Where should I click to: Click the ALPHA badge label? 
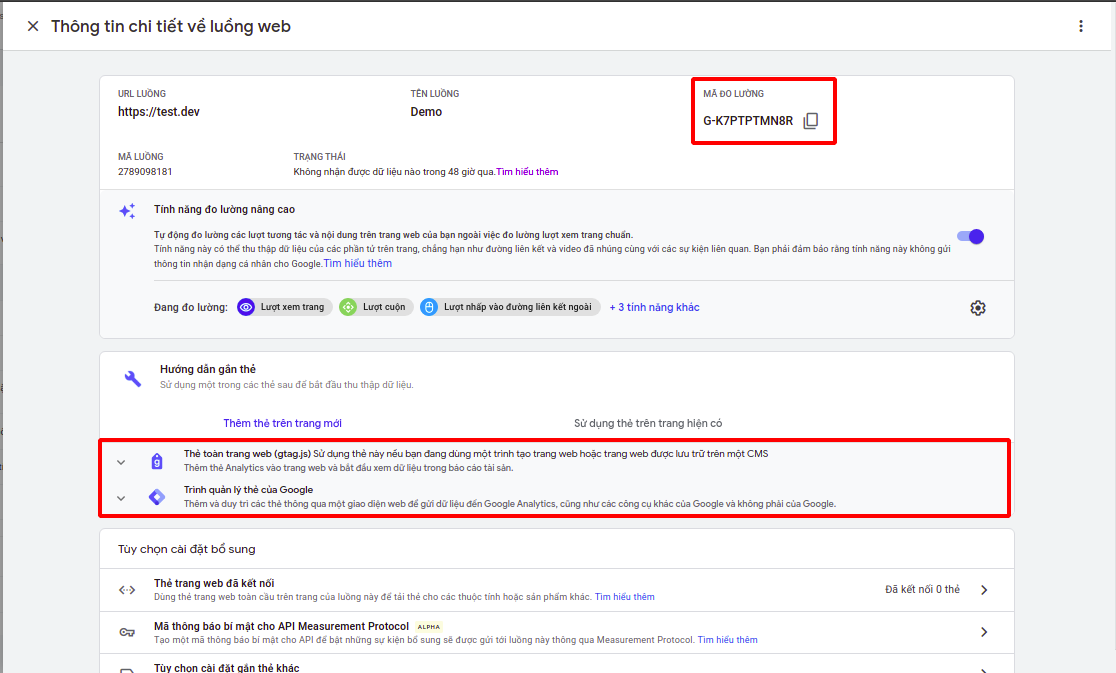pos(429,627)
